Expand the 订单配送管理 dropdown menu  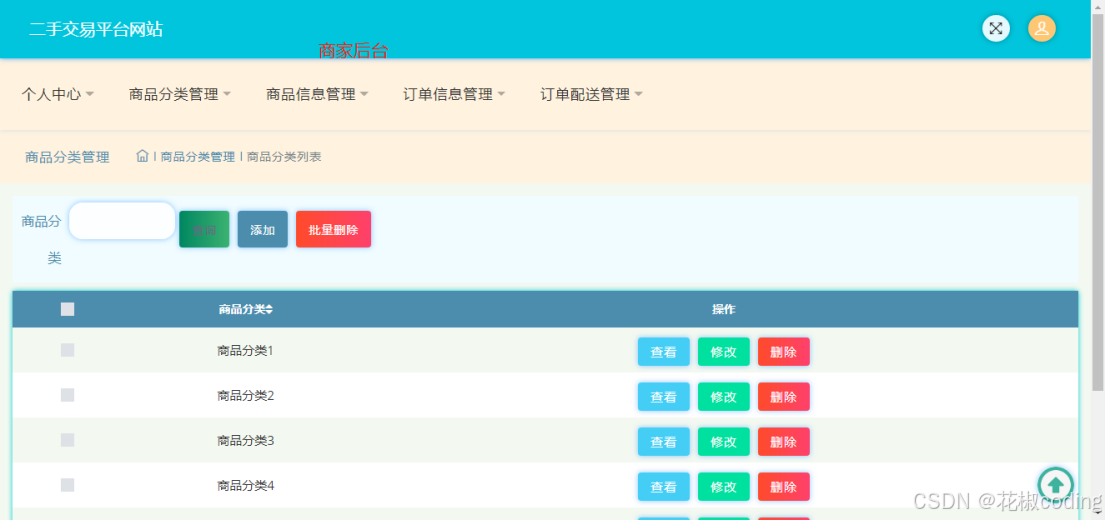(592, 94)
